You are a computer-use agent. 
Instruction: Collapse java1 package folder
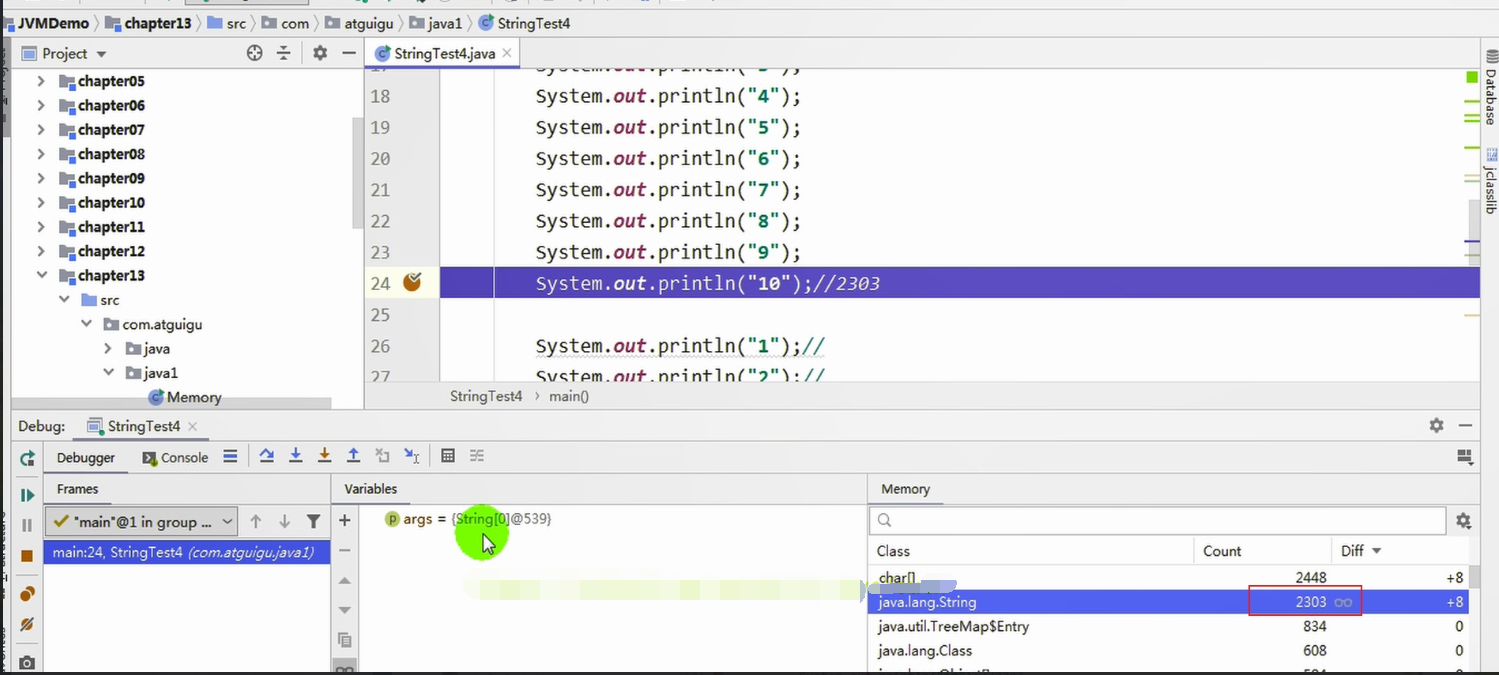point(108,373)
